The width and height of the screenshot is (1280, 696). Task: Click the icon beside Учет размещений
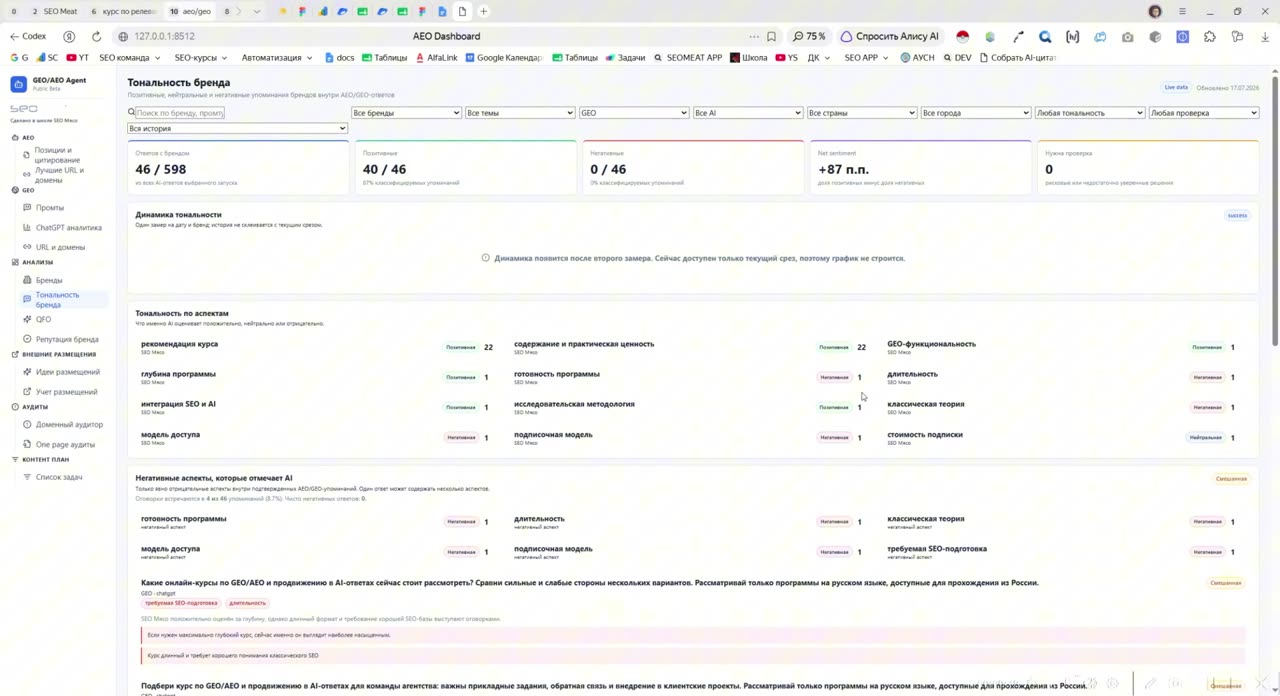[27, 392]
